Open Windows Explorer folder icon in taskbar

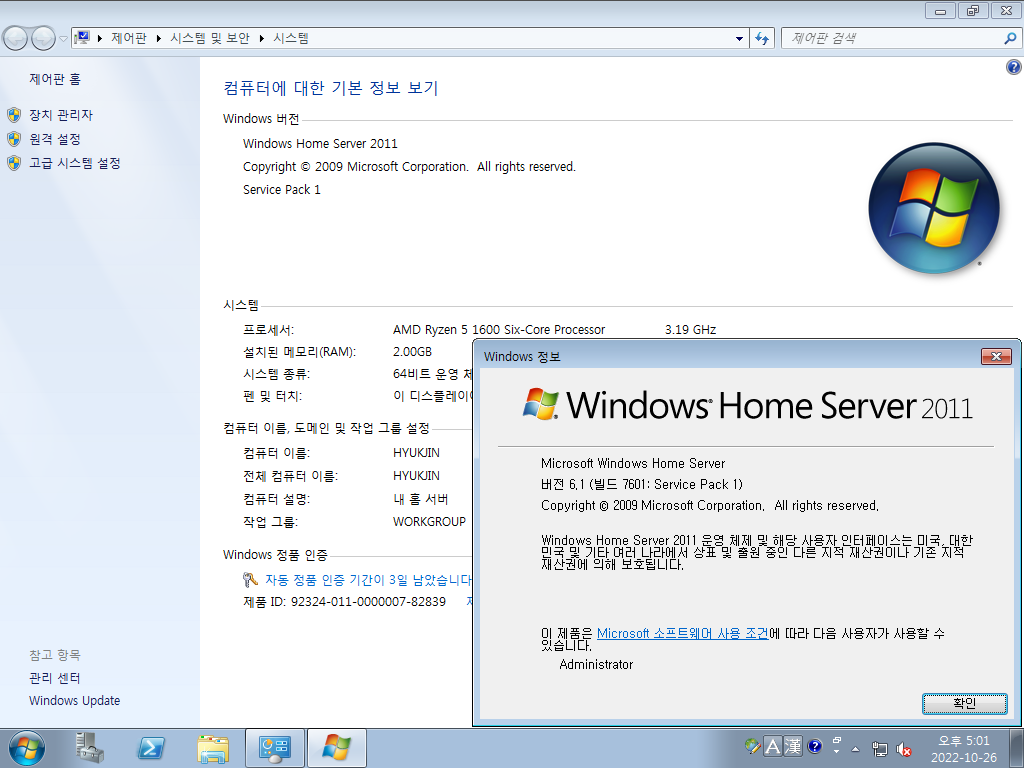point(213,748)
